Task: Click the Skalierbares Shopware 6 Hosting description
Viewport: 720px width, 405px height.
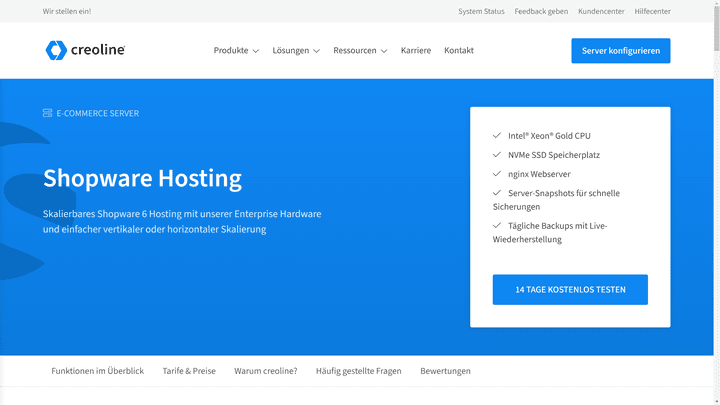Action: pos(182,221)
